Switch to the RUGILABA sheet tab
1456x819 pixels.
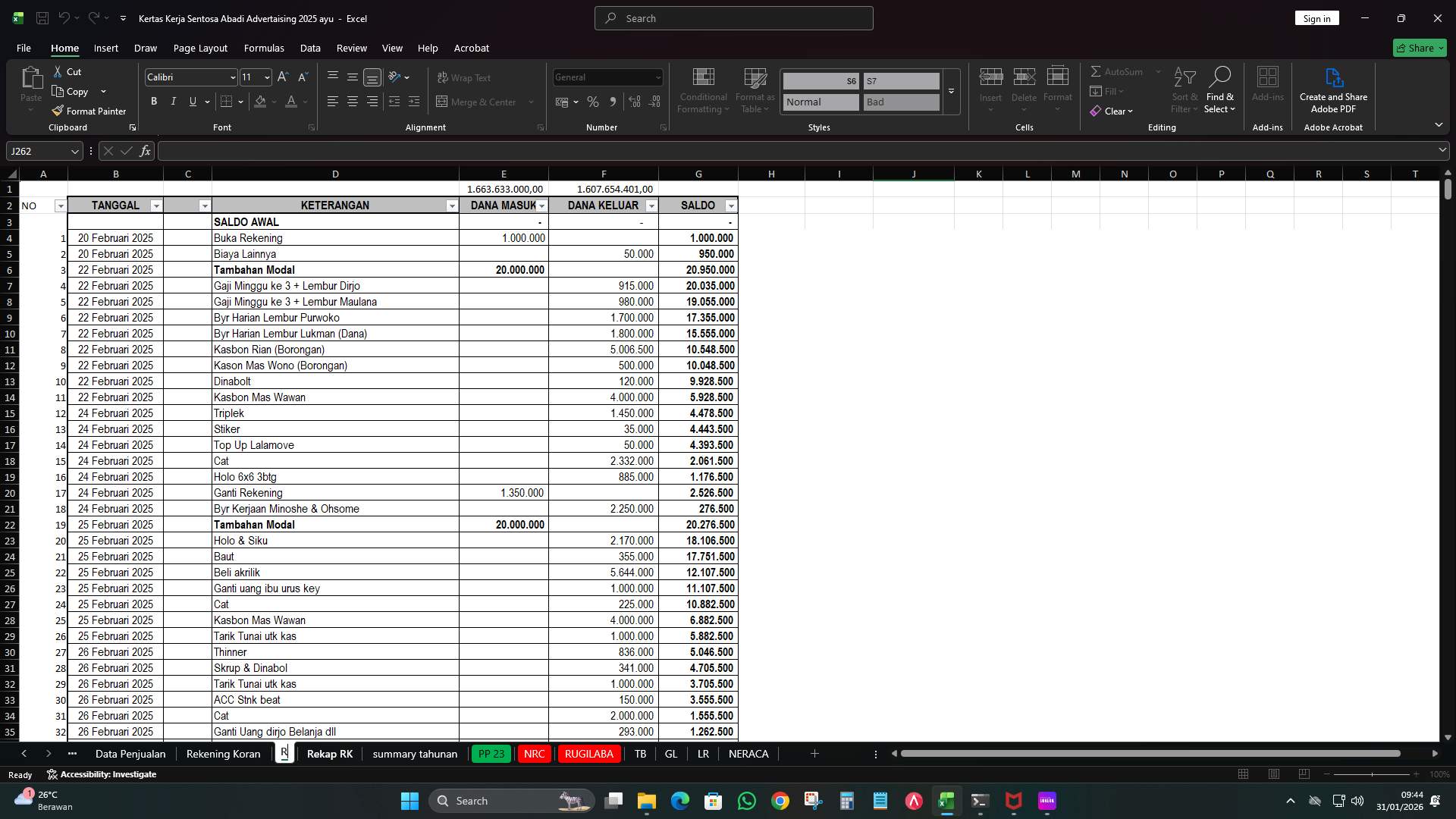pos(589,754)
